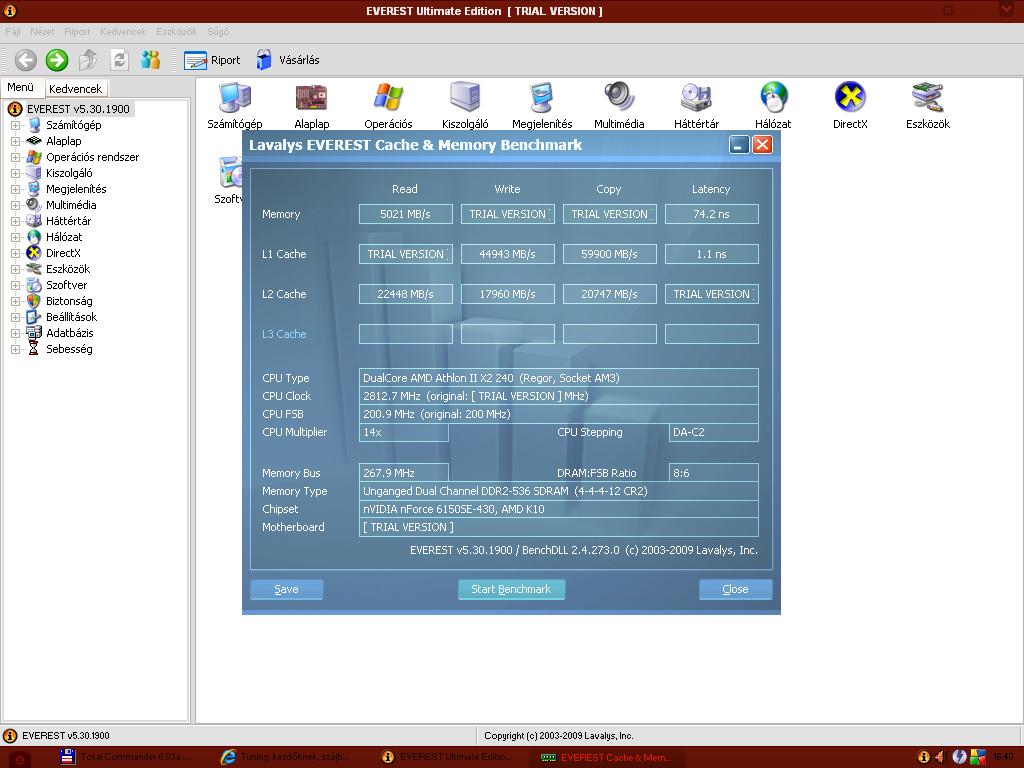Open the Kedvencek menu in menu bar
This screenshot has height=768, width=1024.
pyautogui.click(x=123, y=31)
